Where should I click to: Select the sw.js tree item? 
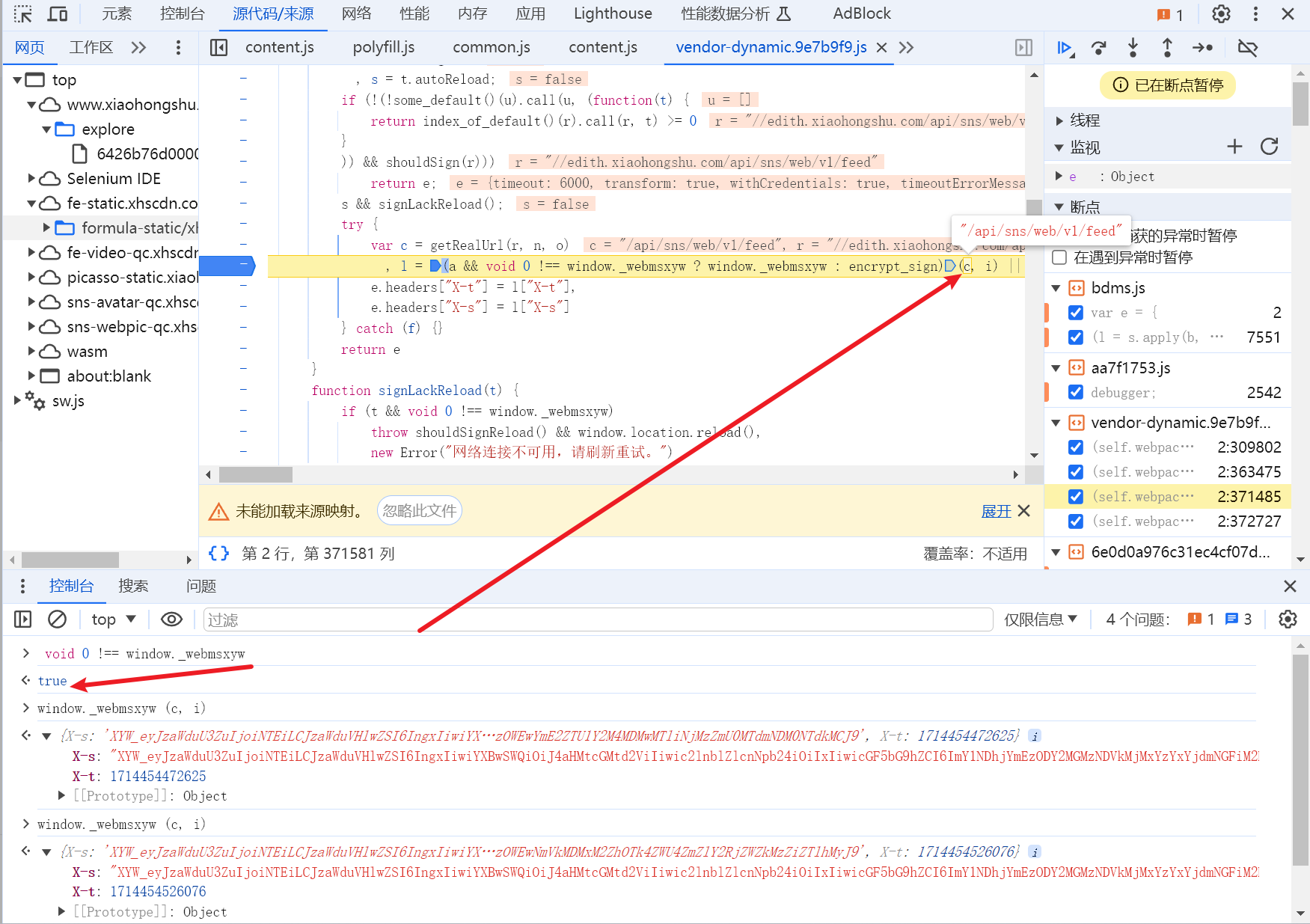(x=68, y=401)
